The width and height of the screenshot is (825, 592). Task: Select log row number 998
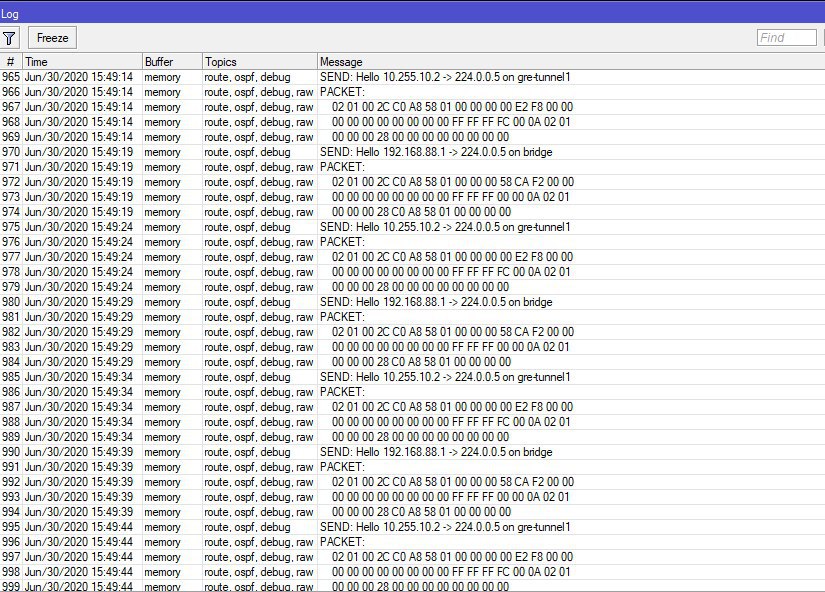click(x=11, y=572)
